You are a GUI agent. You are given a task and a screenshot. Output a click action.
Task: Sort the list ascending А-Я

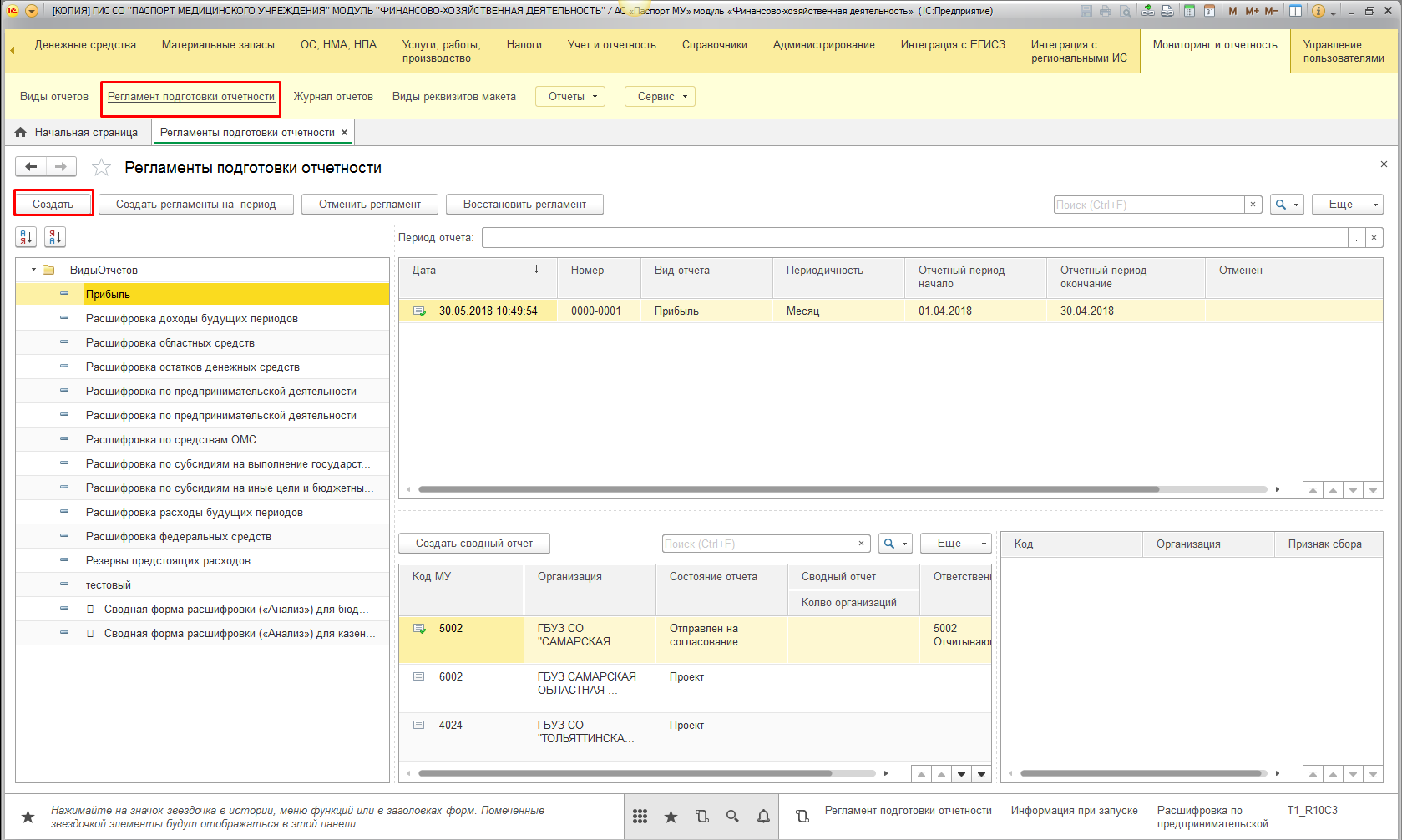[26, 238]
